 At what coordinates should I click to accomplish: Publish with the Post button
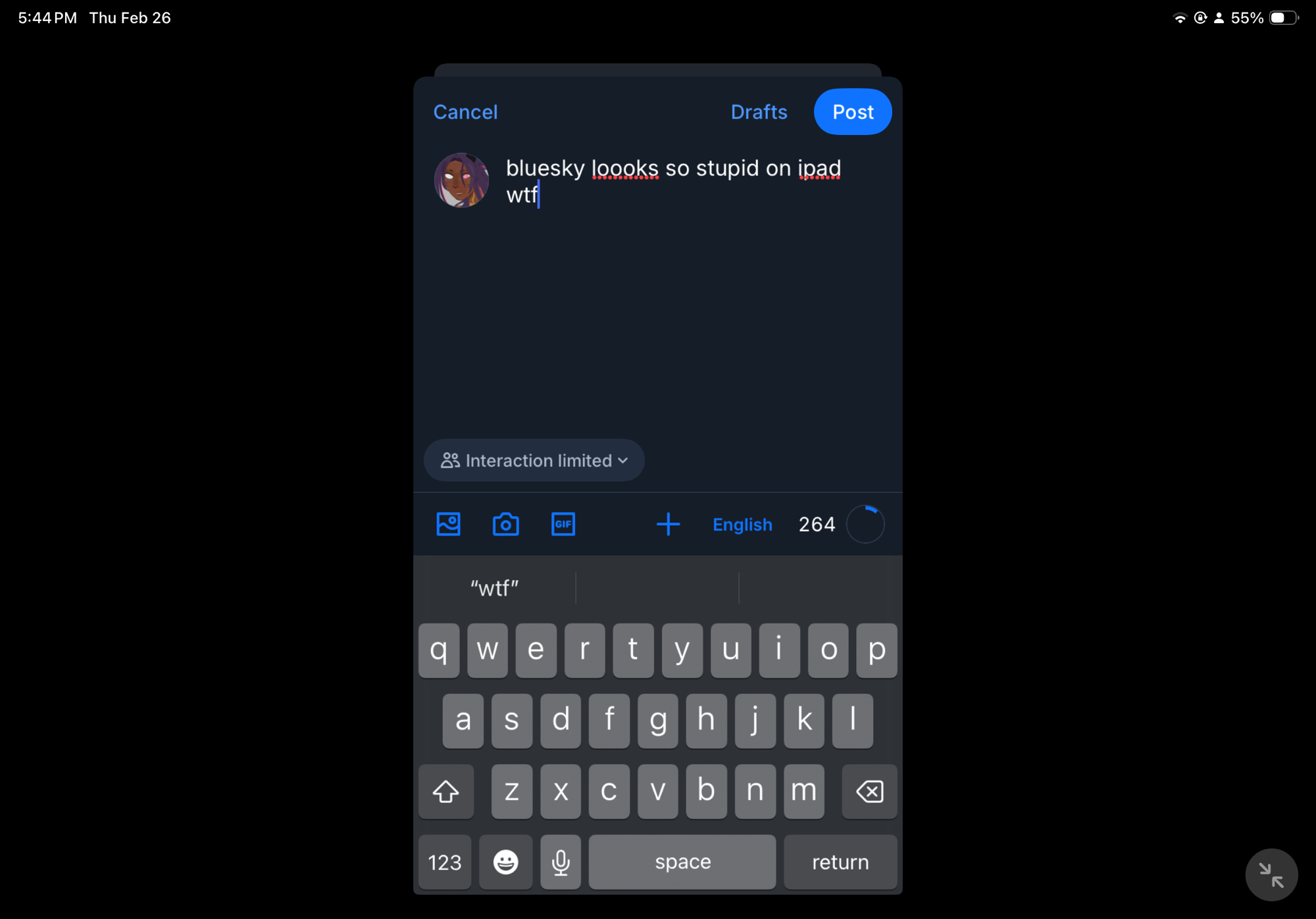tap(853, 112)
